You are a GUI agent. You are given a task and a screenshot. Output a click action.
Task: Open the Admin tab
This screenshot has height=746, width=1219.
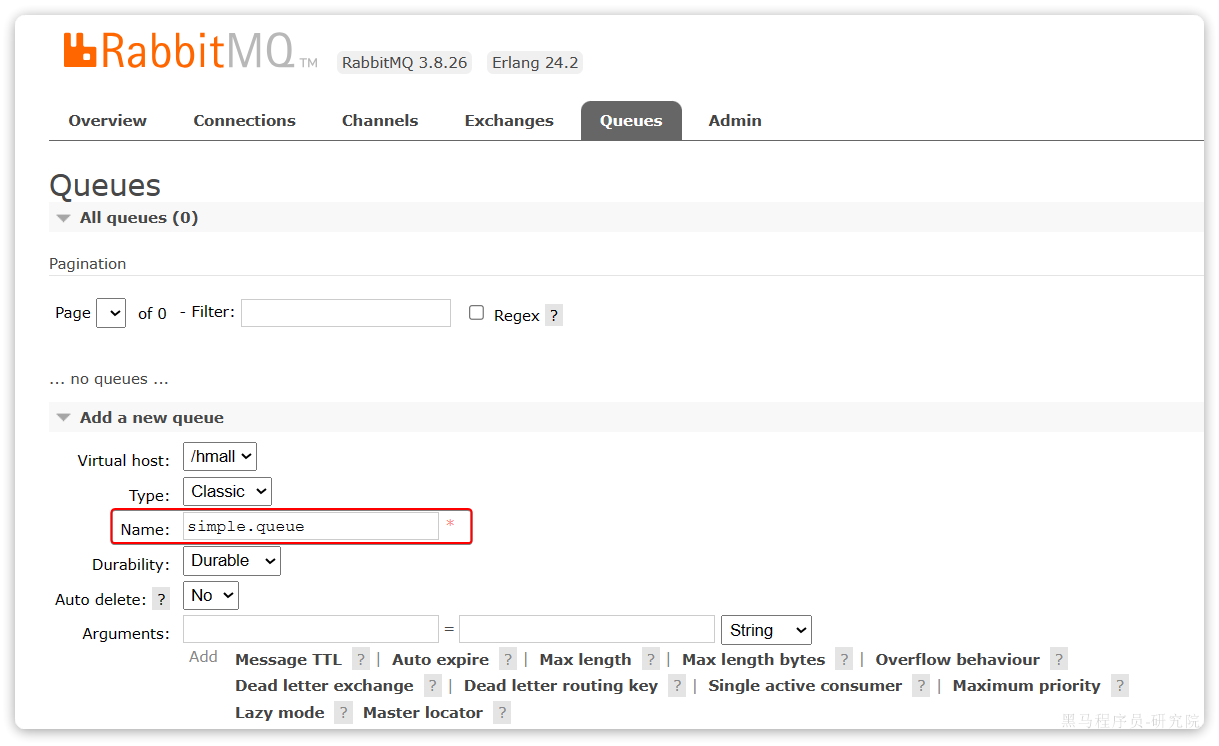pos(734,120)
